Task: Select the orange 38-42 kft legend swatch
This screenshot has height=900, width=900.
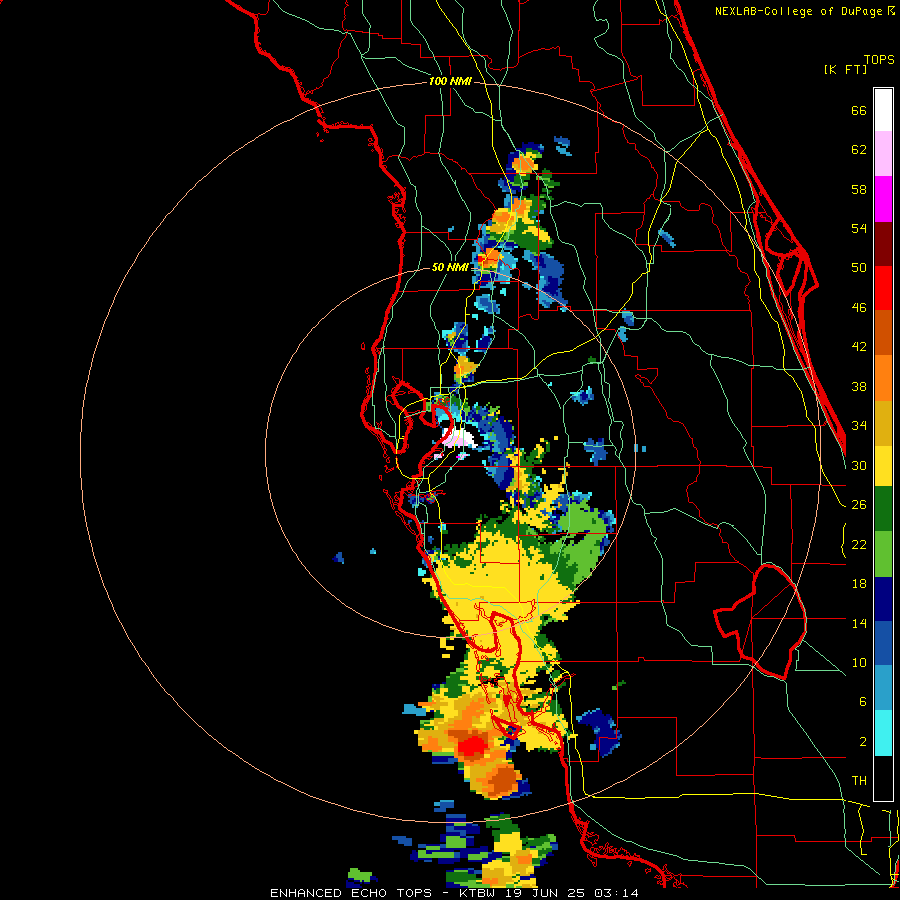Action: click(x=883, y=378)
